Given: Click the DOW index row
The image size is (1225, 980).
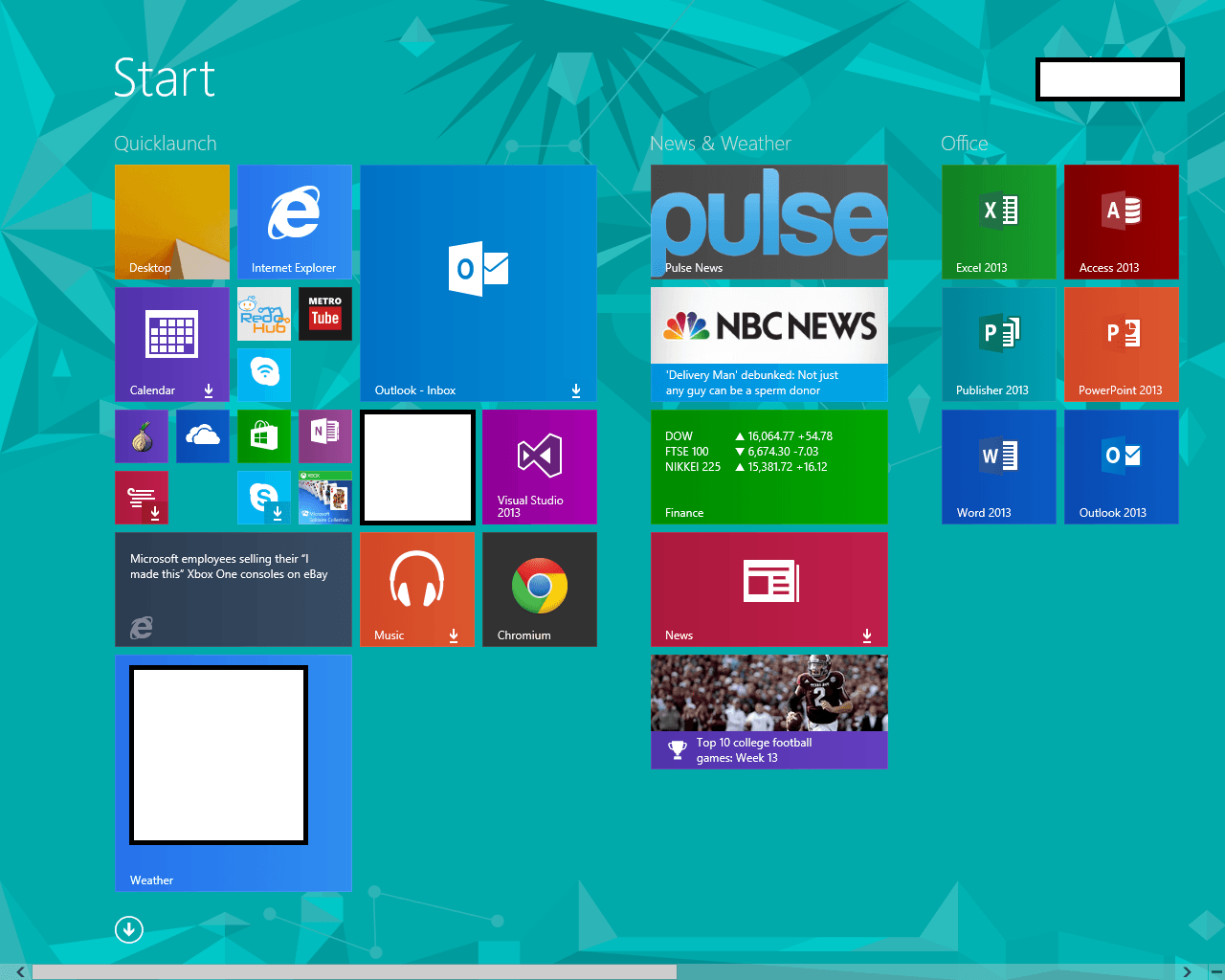Looking at the screenshot, I should pyautogui.click(x=748, y=436).
